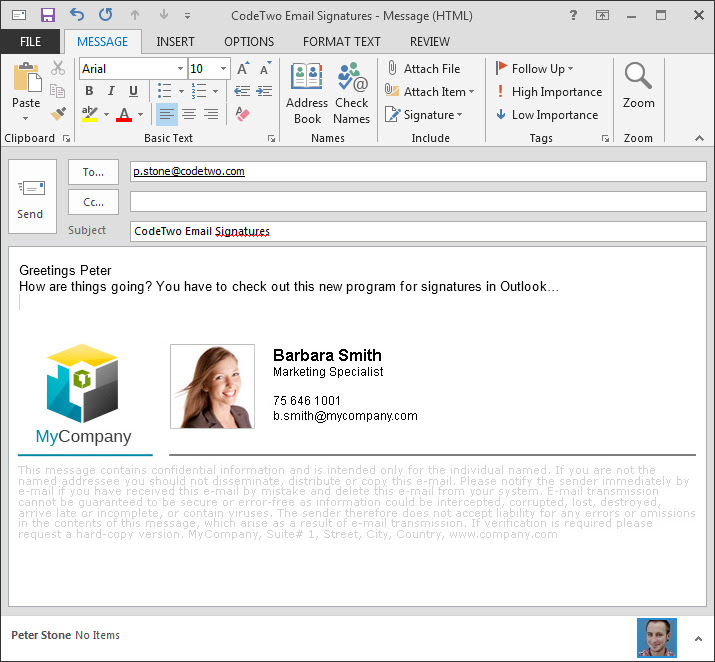Viewport: 715px width, 662px height.
Task: Open the font color picker arrow
Action: point(141,115)
